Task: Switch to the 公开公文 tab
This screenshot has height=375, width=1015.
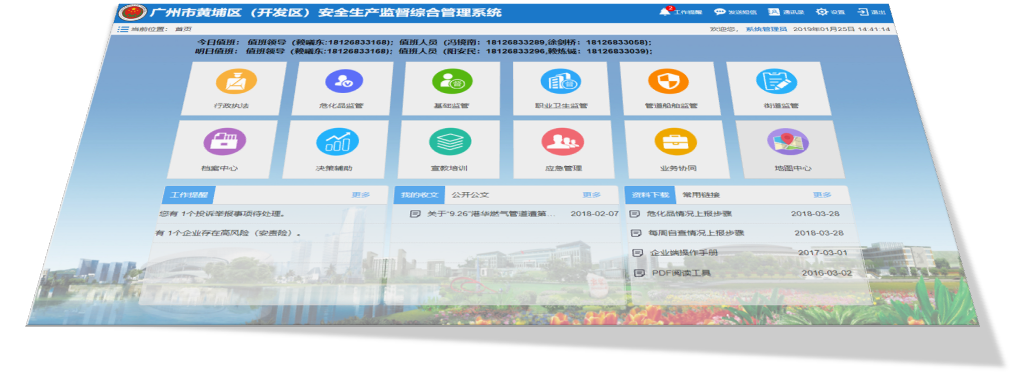Action: click(471, 194)
